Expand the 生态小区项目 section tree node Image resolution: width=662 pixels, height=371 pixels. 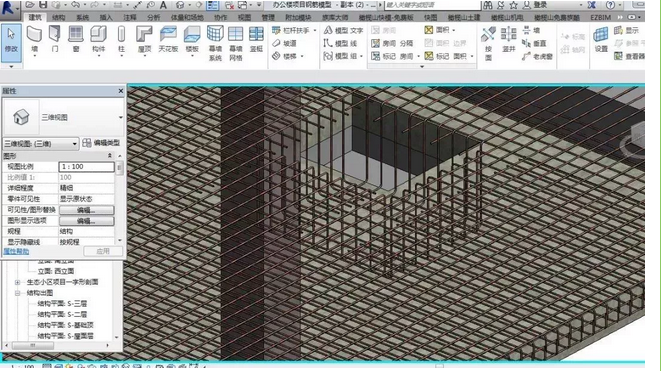[x=17, y=282]
